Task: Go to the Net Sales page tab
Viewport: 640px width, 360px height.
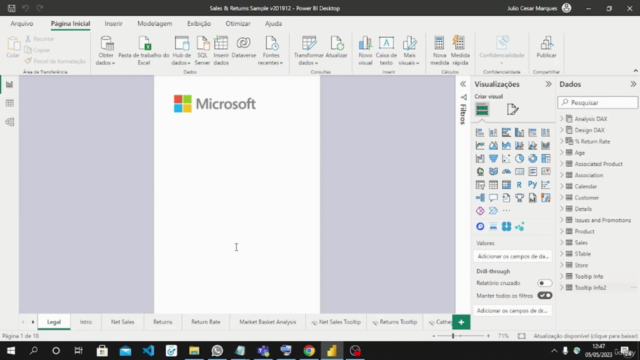Action: click(x=122, y=322)
